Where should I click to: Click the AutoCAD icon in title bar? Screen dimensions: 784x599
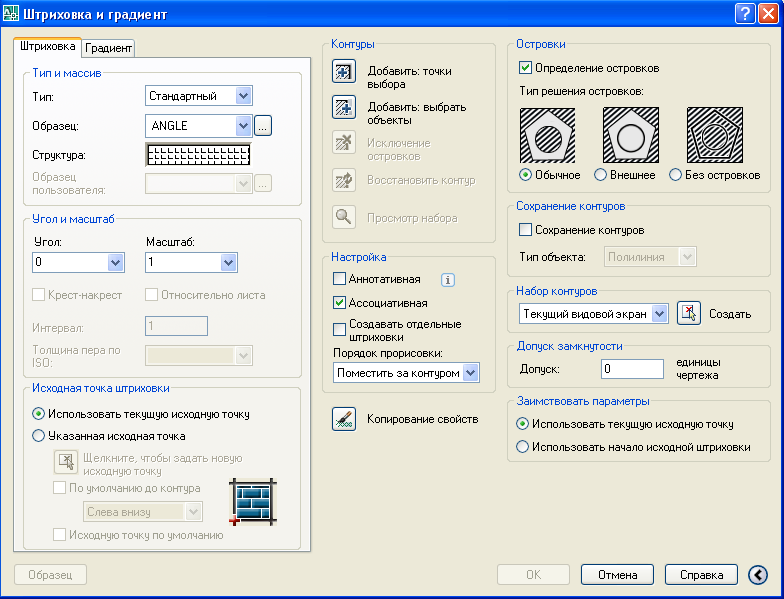[10, 13]
